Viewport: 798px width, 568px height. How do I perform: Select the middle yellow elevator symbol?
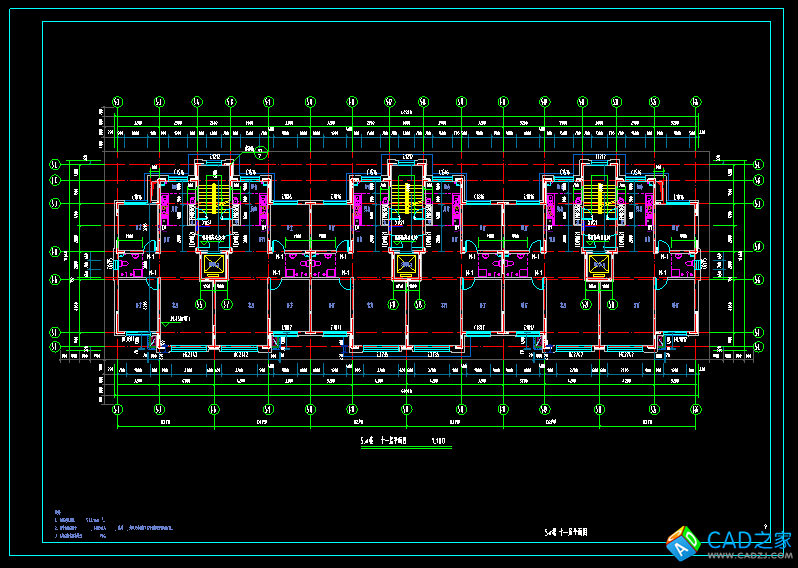[x=405, y=265]
